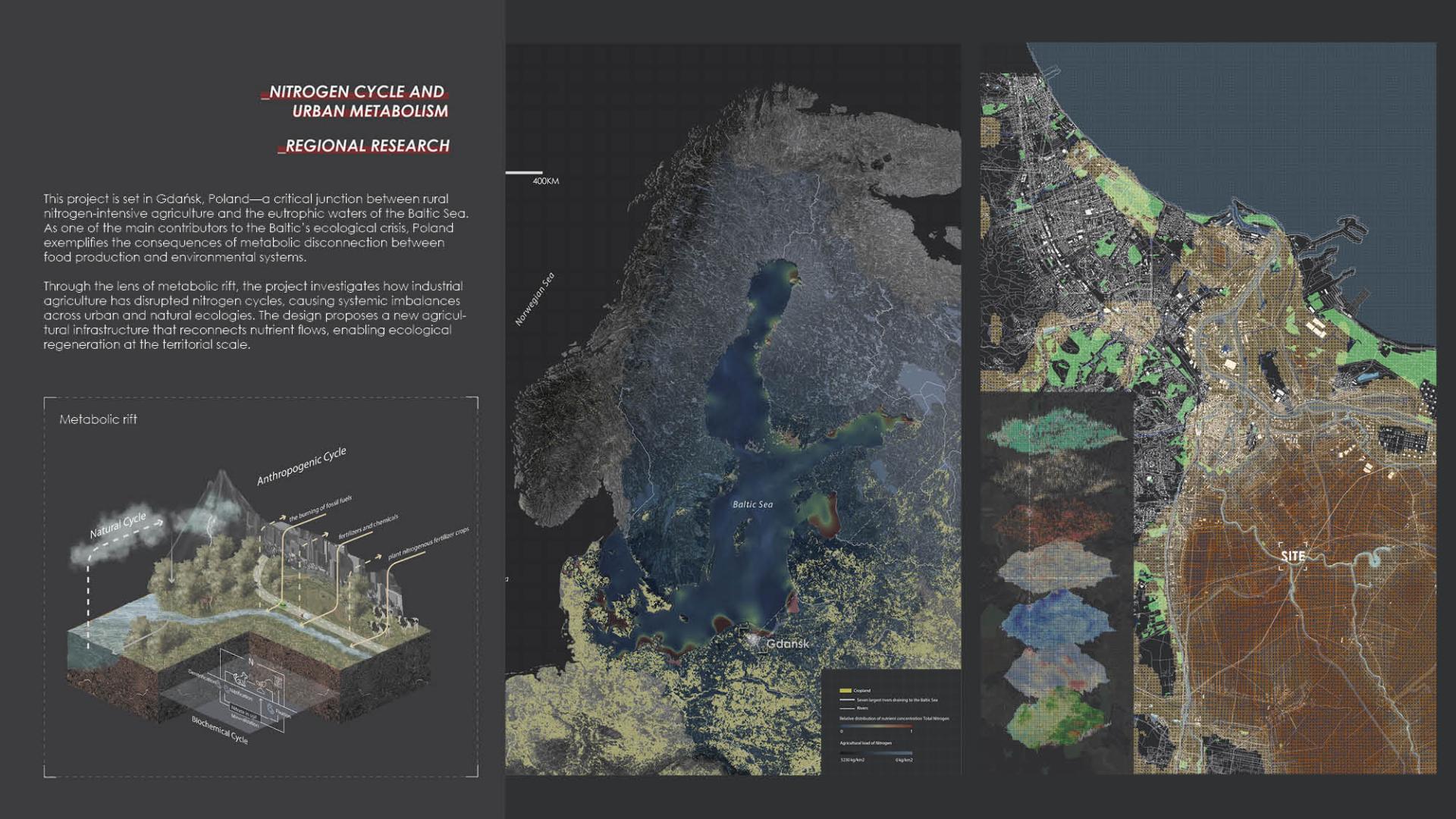1456x819 pixels.
Task: Click the Norwegian Sea label
Action: (x=535, y=300)
